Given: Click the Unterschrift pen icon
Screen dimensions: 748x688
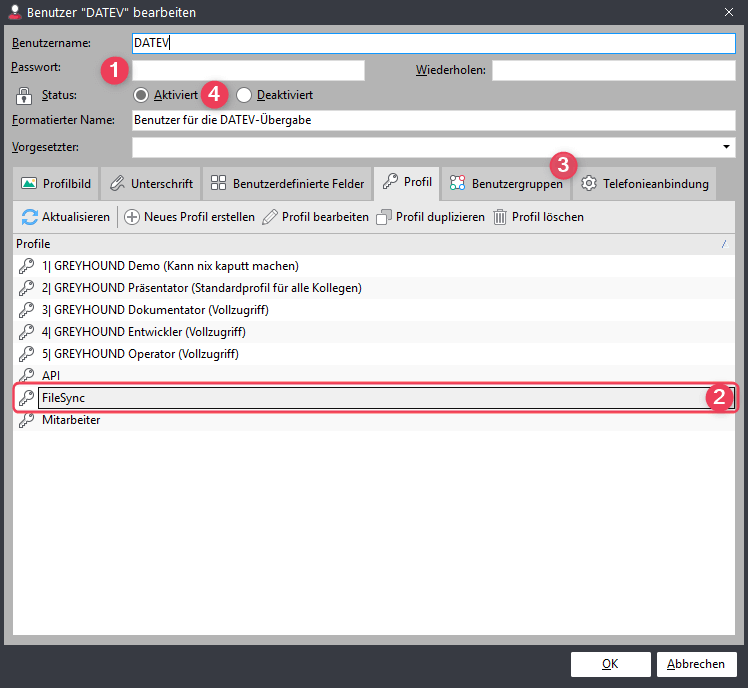Looking at the screenshot, I should click(x=117, y=183).
